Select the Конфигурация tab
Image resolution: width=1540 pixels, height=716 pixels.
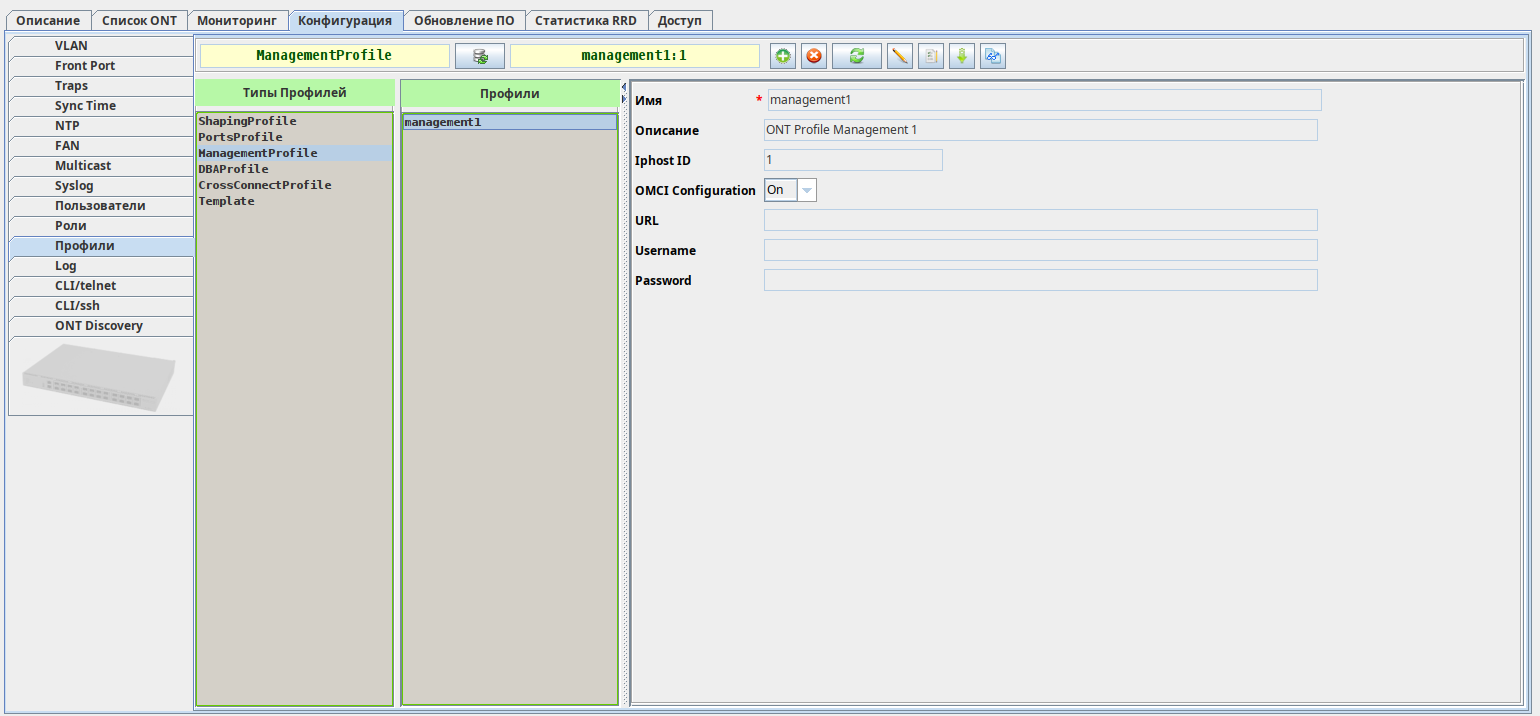tap(345, 20)
